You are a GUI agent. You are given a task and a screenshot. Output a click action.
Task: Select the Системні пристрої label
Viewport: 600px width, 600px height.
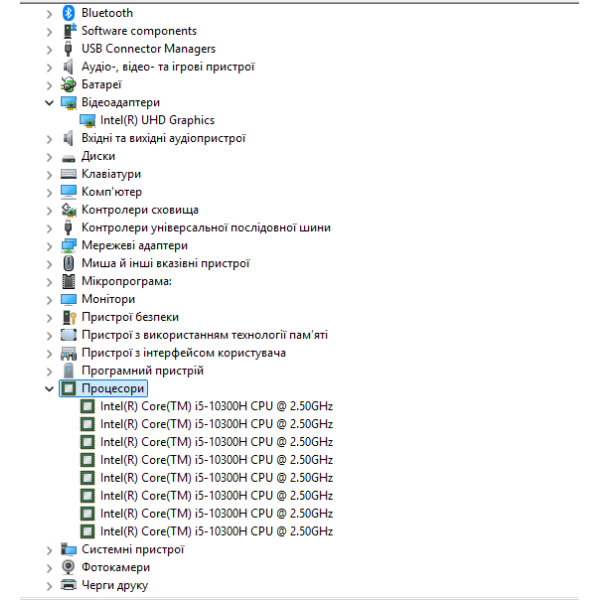133,550
